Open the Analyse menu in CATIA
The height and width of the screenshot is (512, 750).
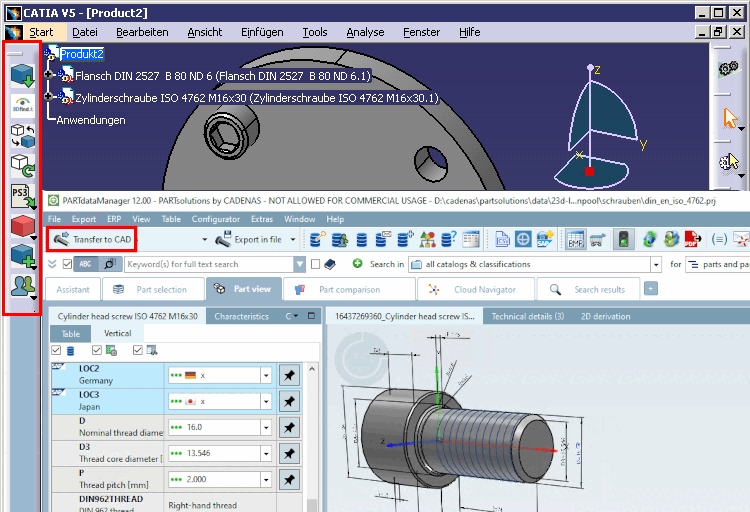(x=365, y=32)
